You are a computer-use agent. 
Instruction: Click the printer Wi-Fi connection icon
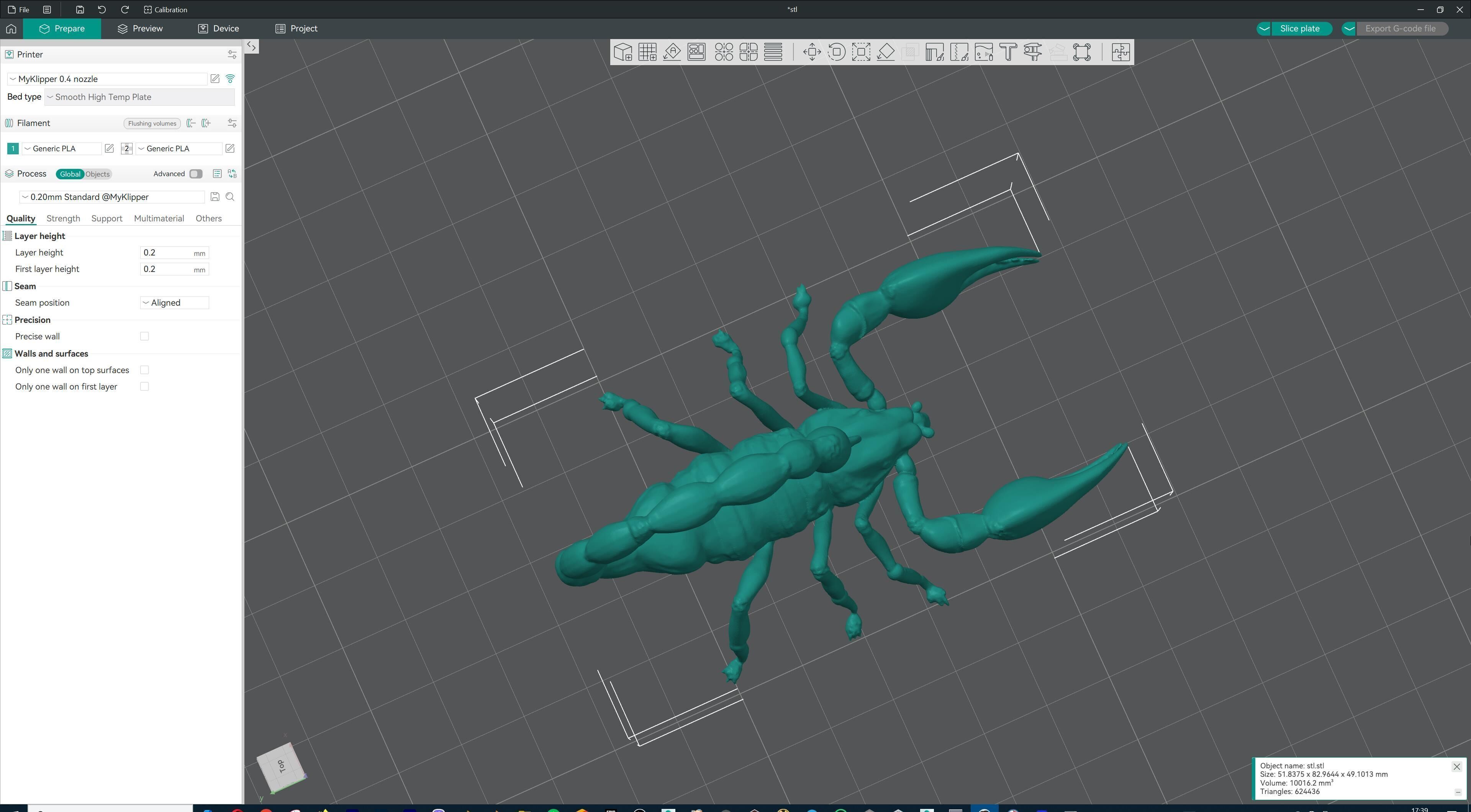(230, 79)
